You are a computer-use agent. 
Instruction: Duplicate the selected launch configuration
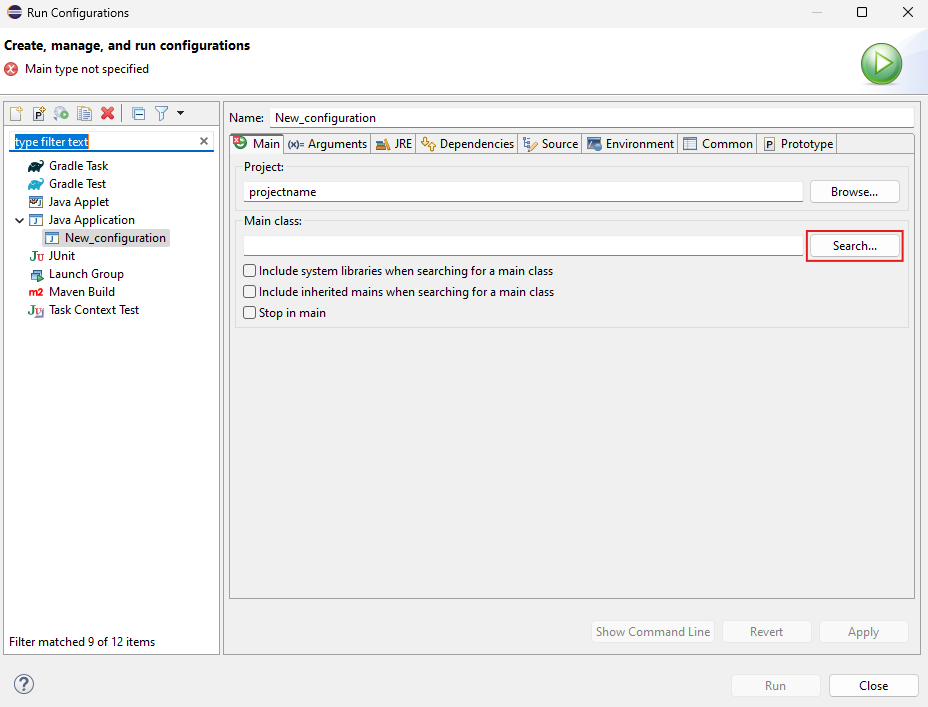click(x=85, y=114)
